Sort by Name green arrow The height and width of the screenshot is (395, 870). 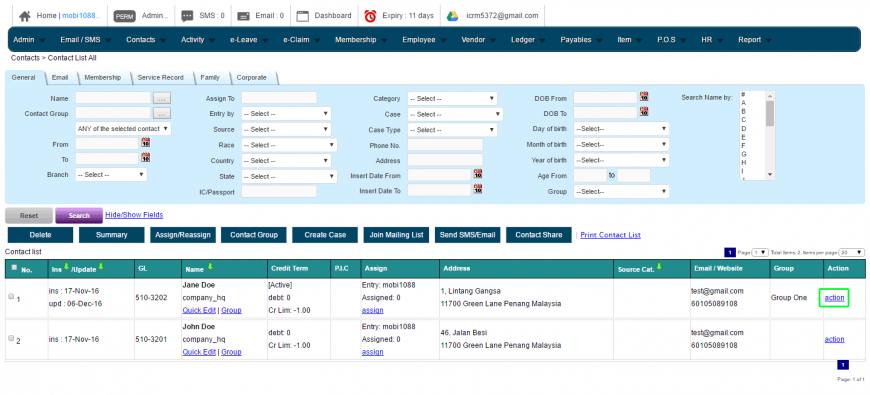coord(210,267)
